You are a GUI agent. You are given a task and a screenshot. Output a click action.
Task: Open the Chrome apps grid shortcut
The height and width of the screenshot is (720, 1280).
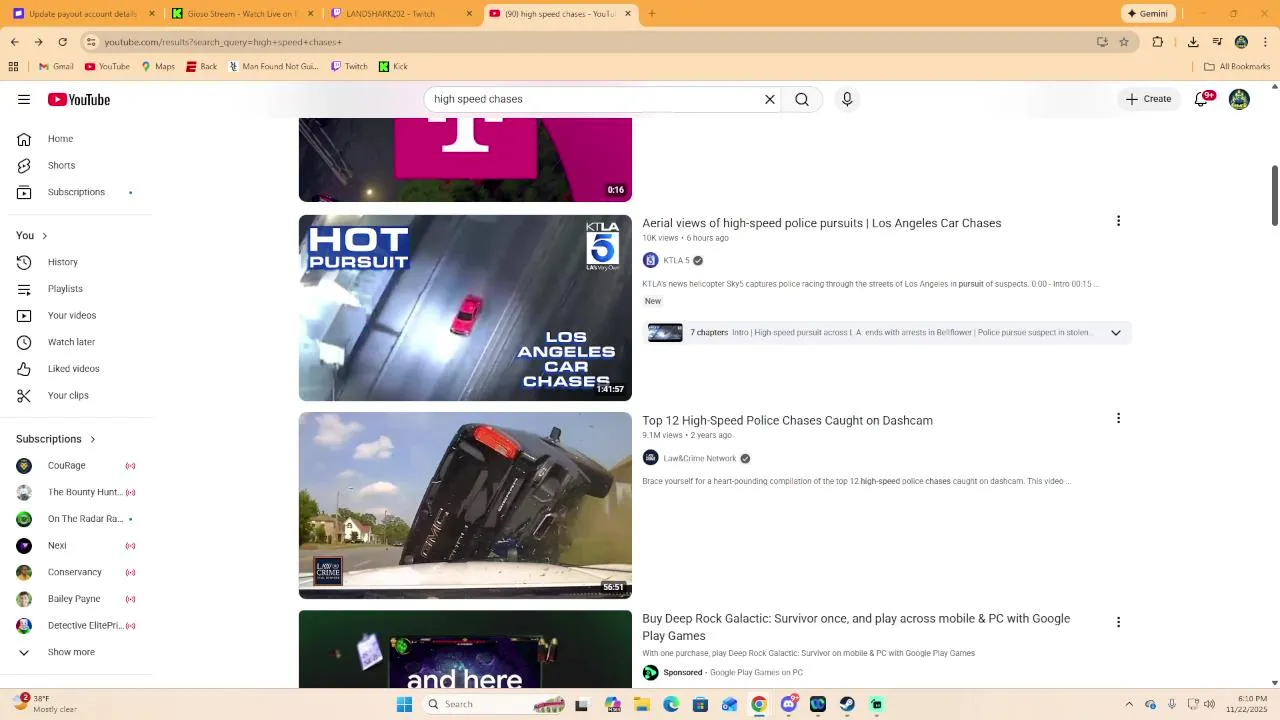click(x=13, y=67)
